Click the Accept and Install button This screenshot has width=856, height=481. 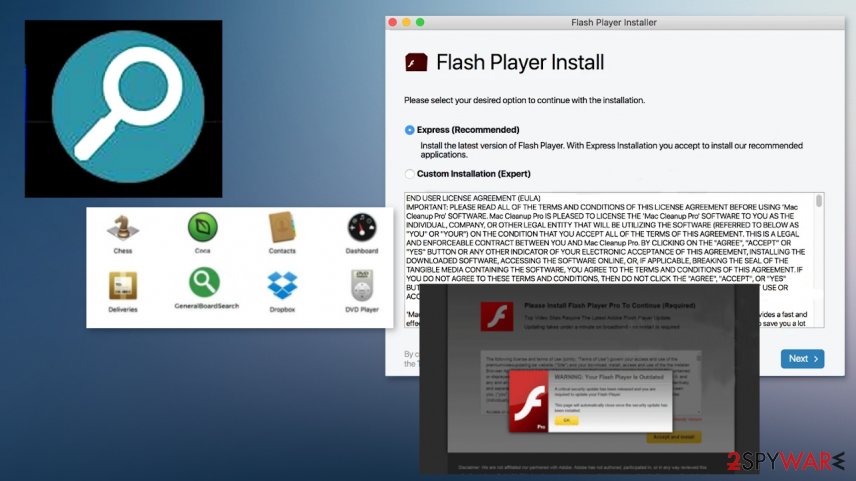coord(674,437)
